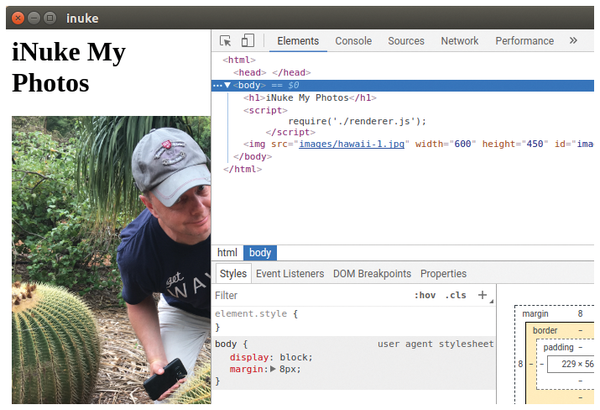600x410 pixels.
Task: Click the 229 × 56 content size box
Action: pyautogui.click(x=571, y=364)
